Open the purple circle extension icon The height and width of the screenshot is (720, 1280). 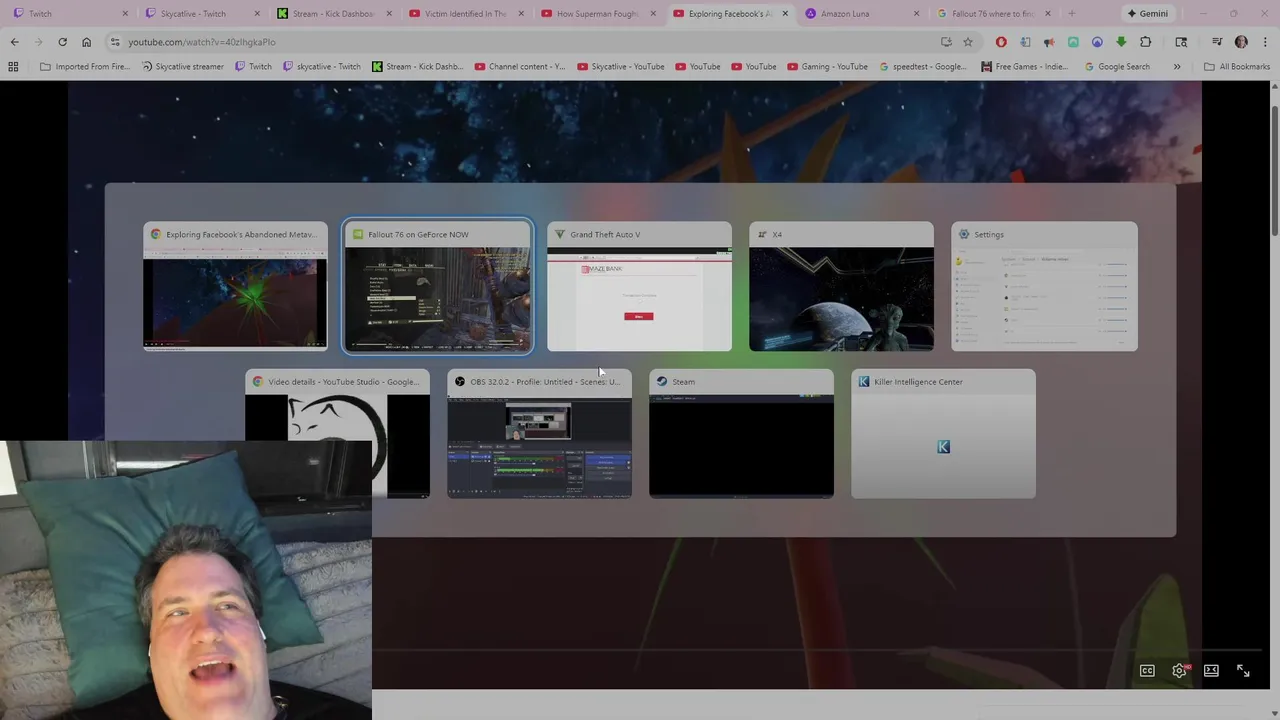pos(1097,42)
